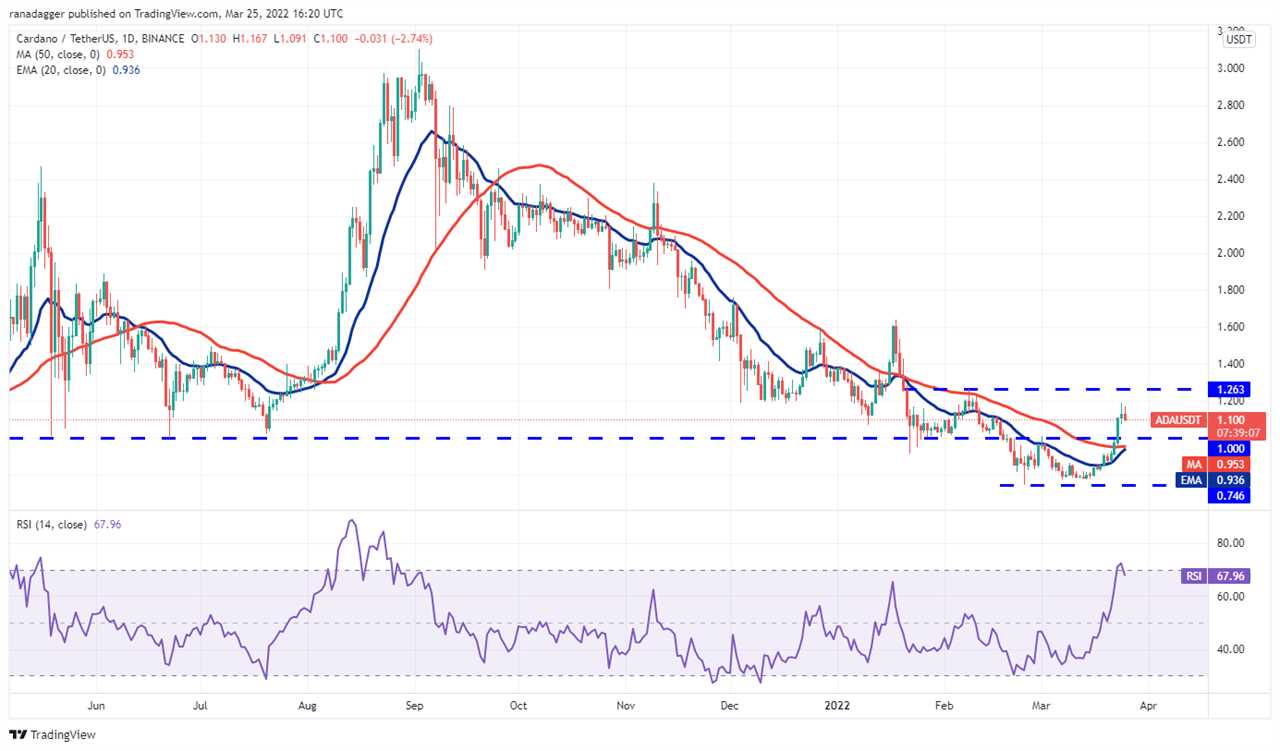1280x751 pixels.
Task: Click the purple RSI 67.96 value tag
Action: (x=1214, y=576)
